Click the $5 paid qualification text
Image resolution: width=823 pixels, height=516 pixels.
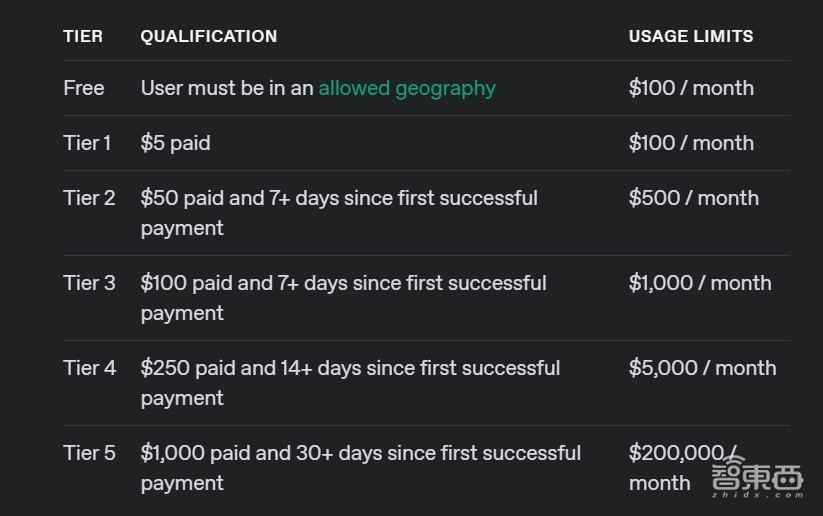pyautogui.click(x=176, y=143)
